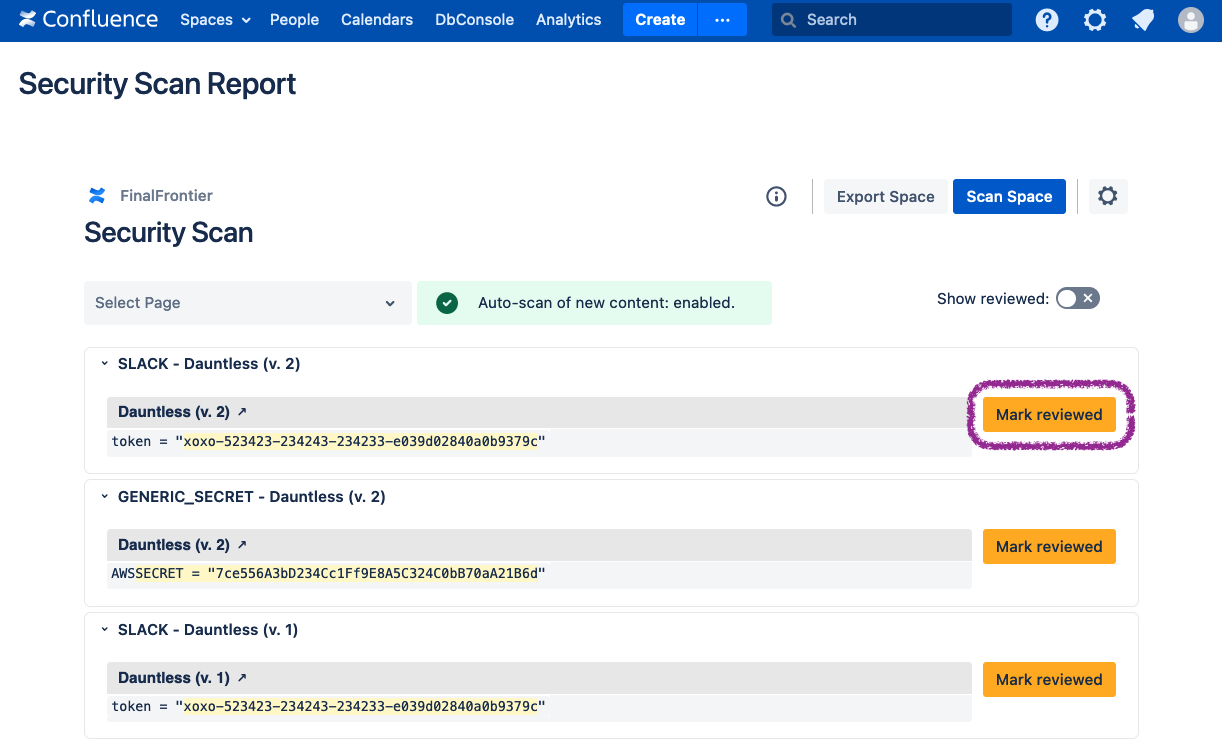Click the notifications icon in header

[x=1143, y=20]
